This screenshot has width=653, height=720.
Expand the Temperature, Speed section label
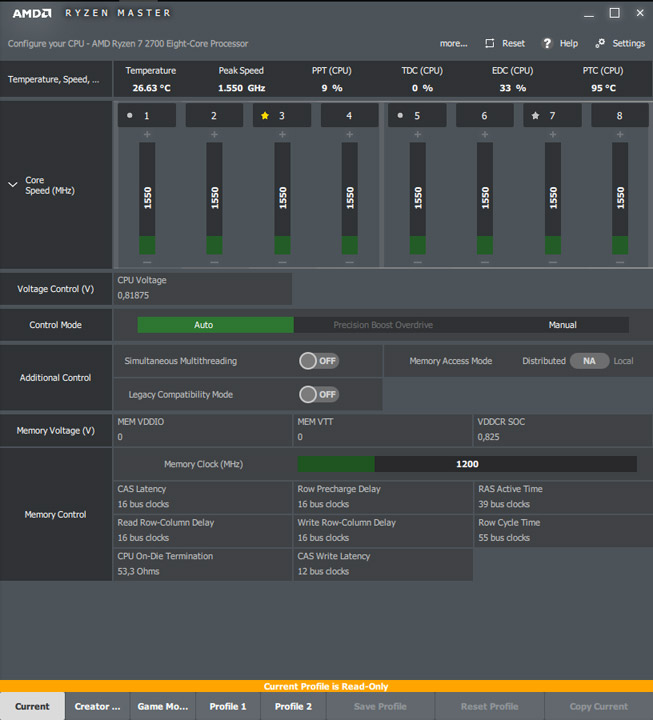click(x=54, y=79)
